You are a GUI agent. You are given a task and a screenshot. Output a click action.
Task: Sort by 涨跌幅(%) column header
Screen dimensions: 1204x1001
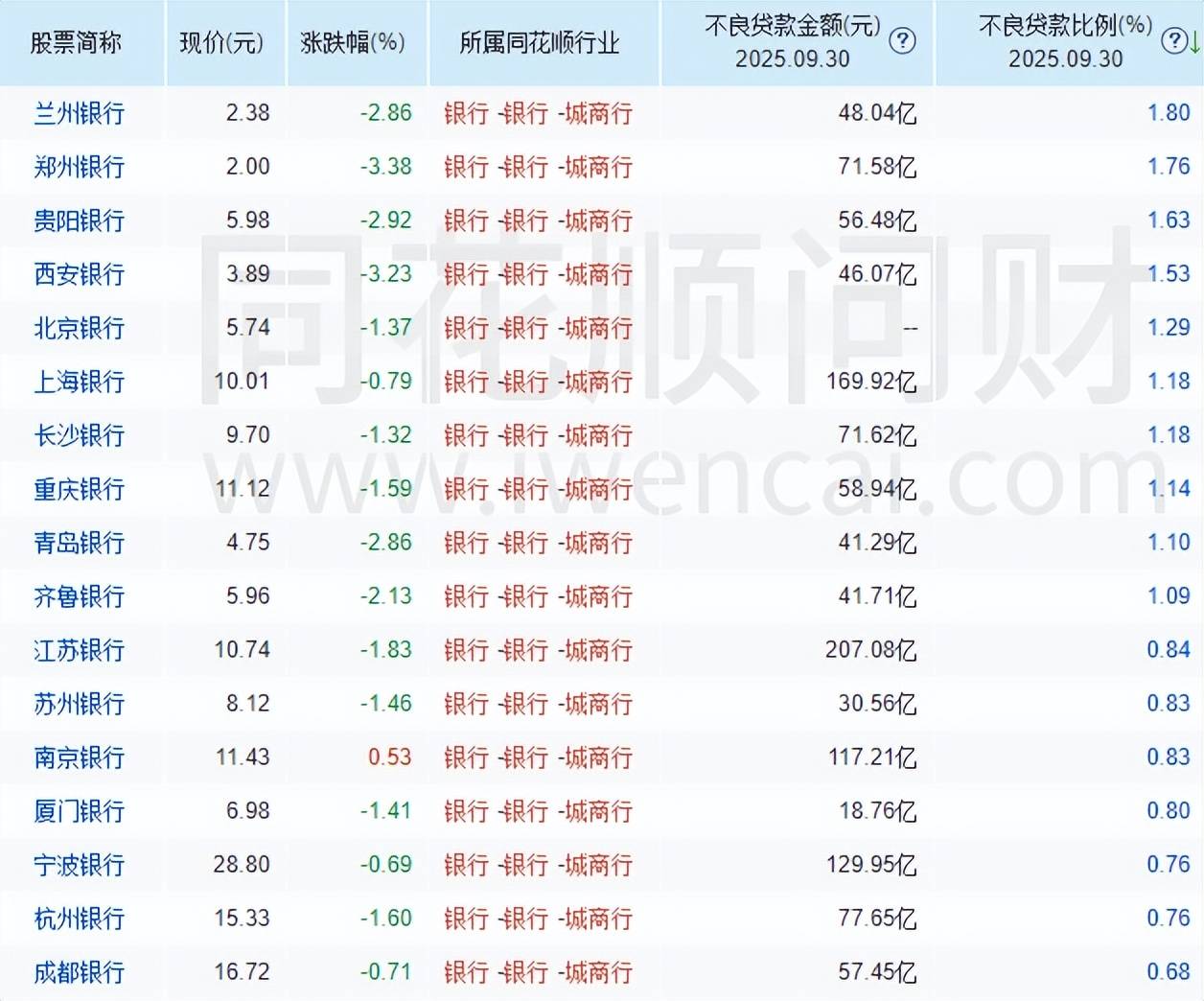pos(353,43)
